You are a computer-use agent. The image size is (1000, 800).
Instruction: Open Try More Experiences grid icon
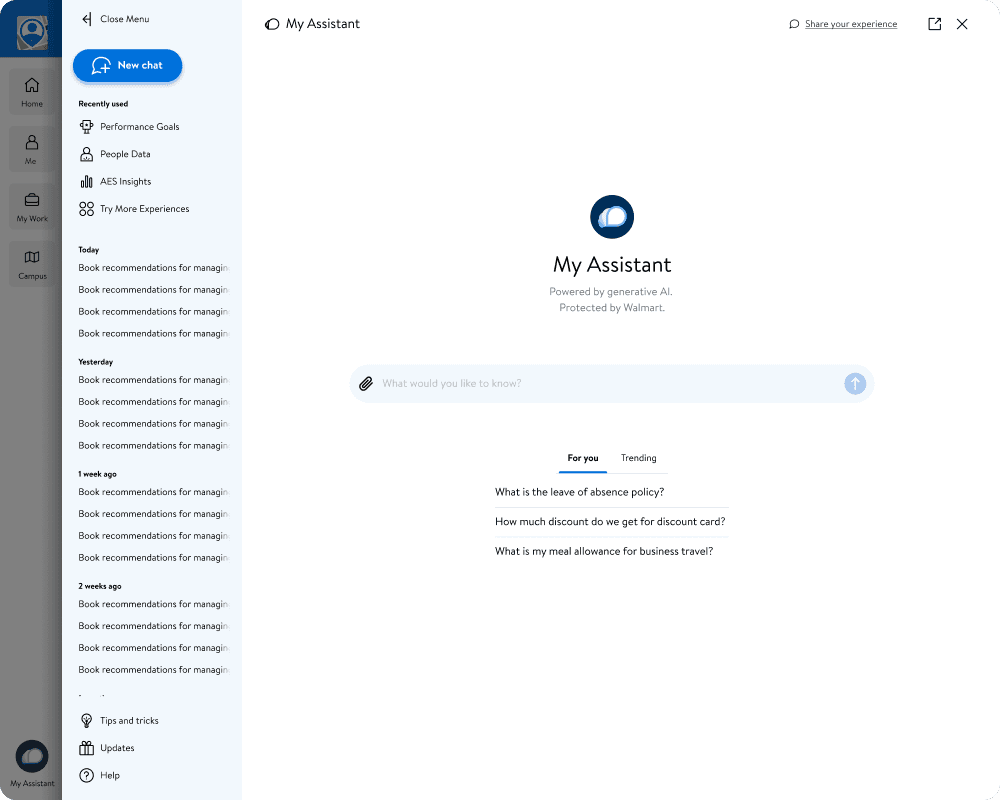click(x=86, y=209)
